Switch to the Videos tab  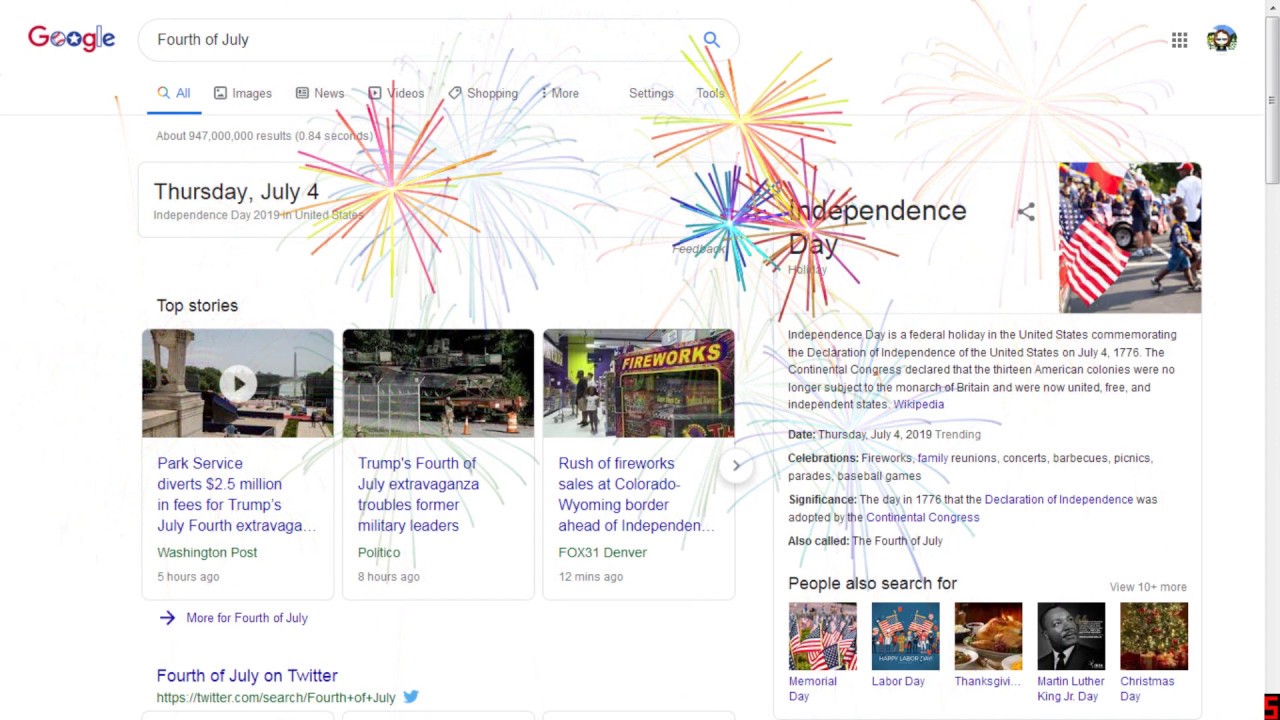pos(396,93)
